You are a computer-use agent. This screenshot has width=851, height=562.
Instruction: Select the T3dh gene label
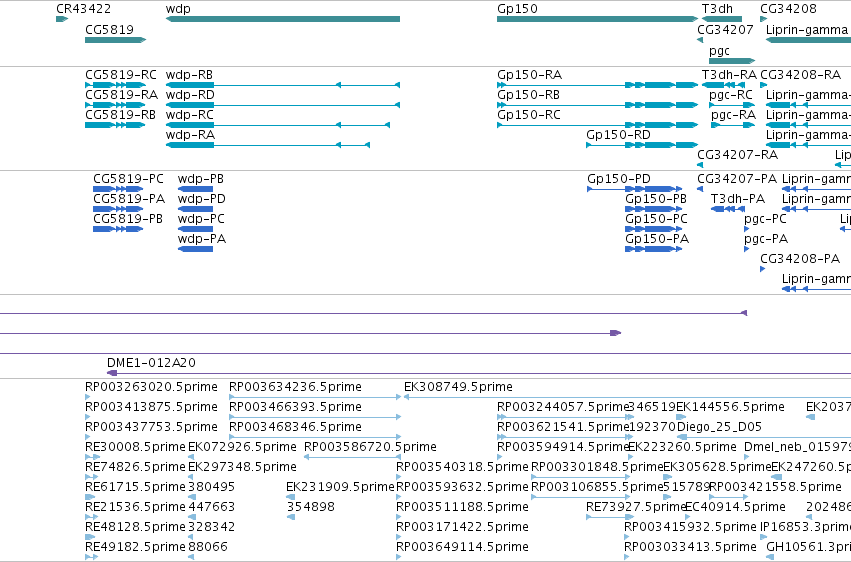point(717,9)
